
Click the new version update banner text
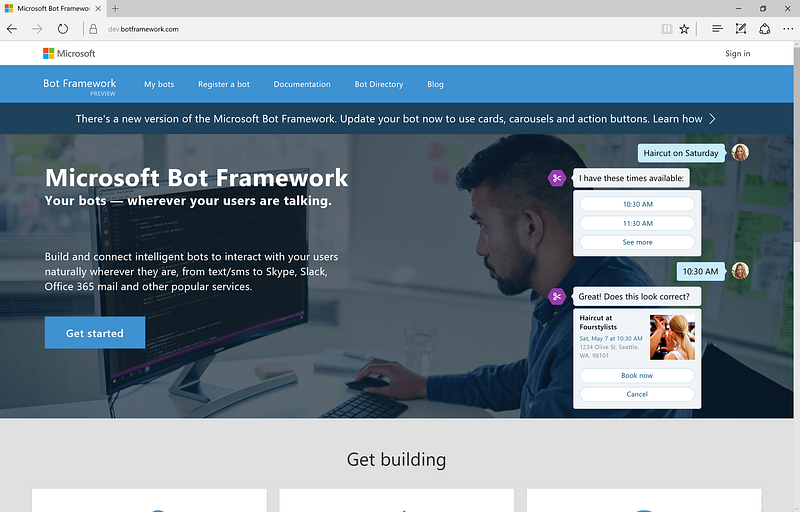[x=389, y=119]
